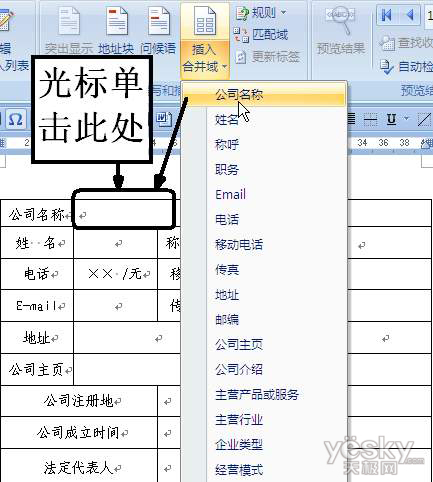This screenshot has height=482, width=433.
Task: Click the 地址 label cell in table
Action: pos(37,338)
